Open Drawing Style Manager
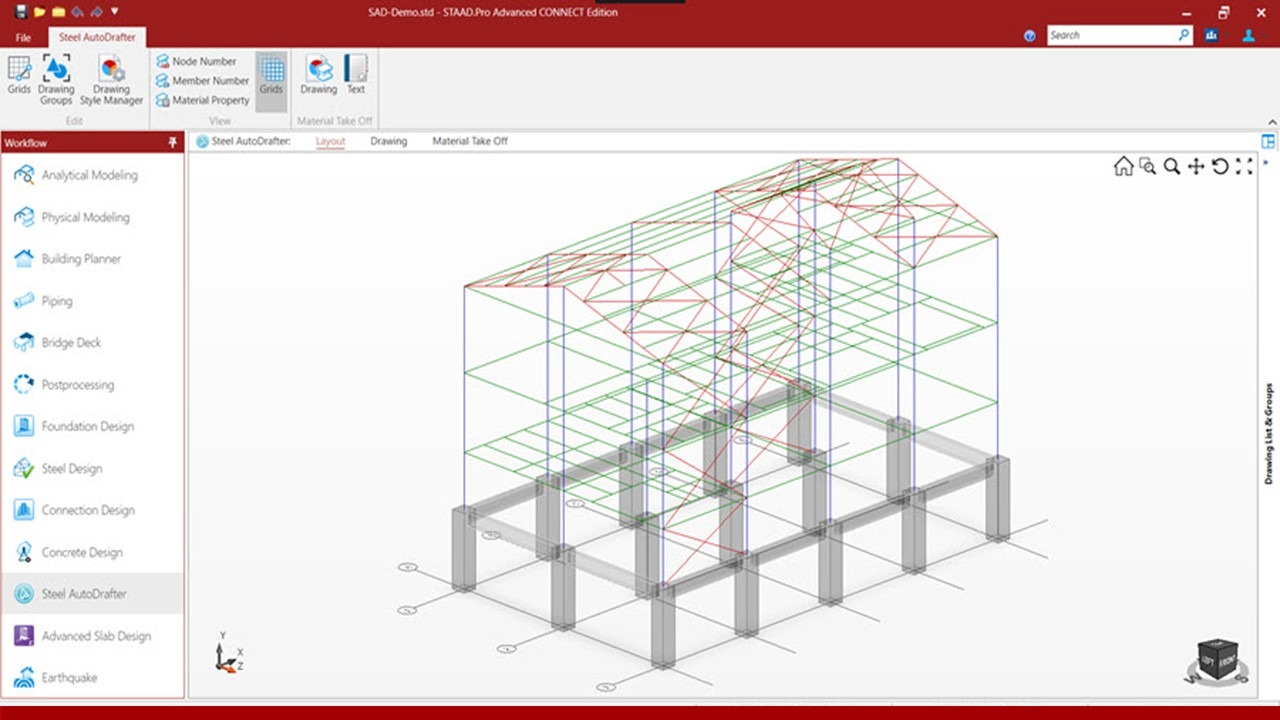This screenshot has width=1280, height=720. tap(111, 79)
